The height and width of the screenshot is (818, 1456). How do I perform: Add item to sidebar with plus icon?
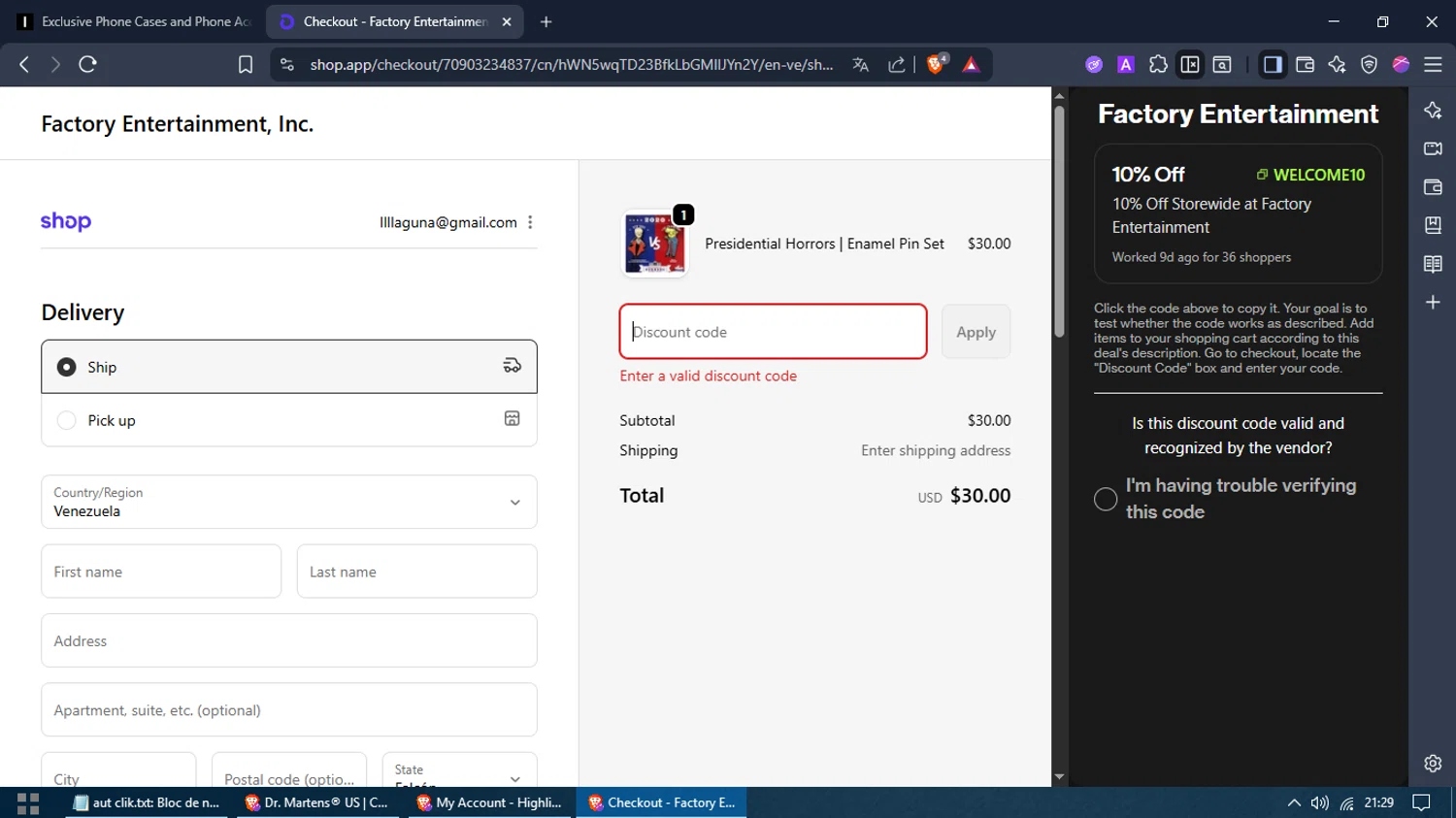(x=1433, y=303)
